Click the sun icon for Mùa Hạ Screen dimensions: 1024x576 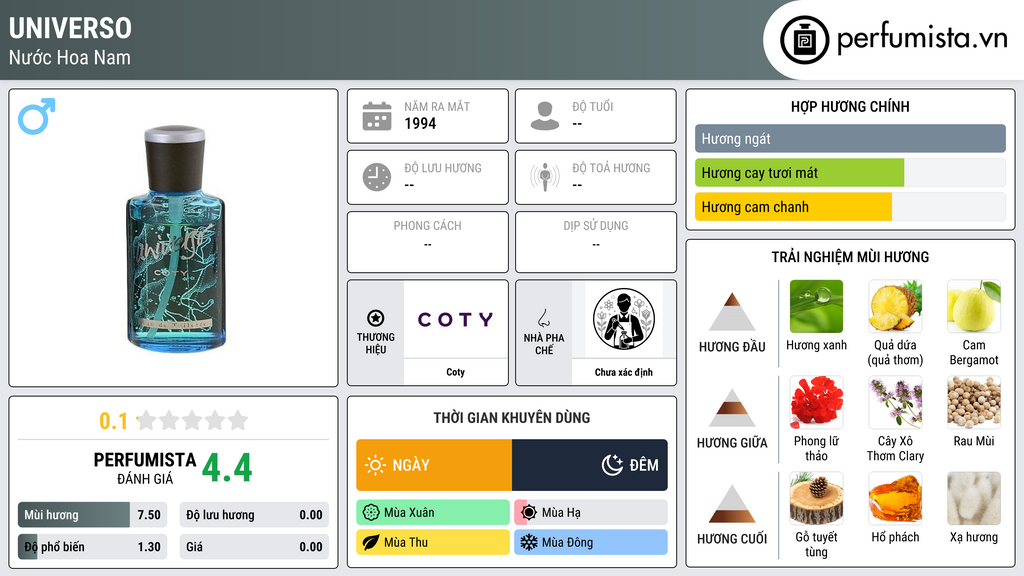click(x=529, y=513)
